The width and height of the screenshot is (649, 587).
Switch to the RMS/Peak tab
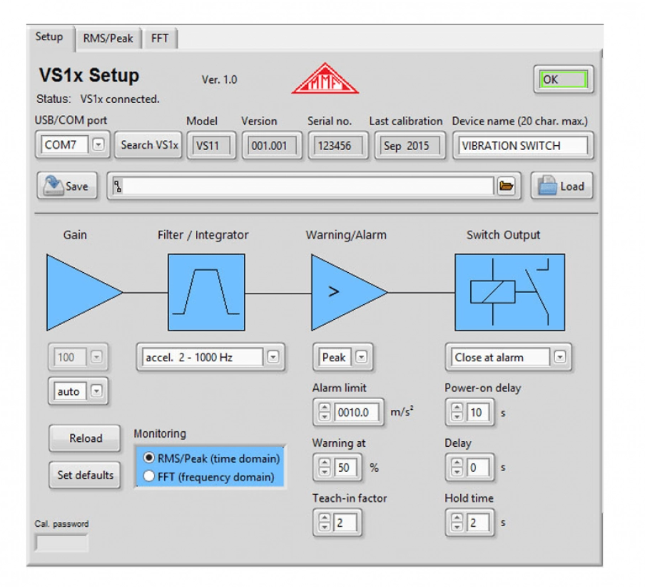[108, 38]
